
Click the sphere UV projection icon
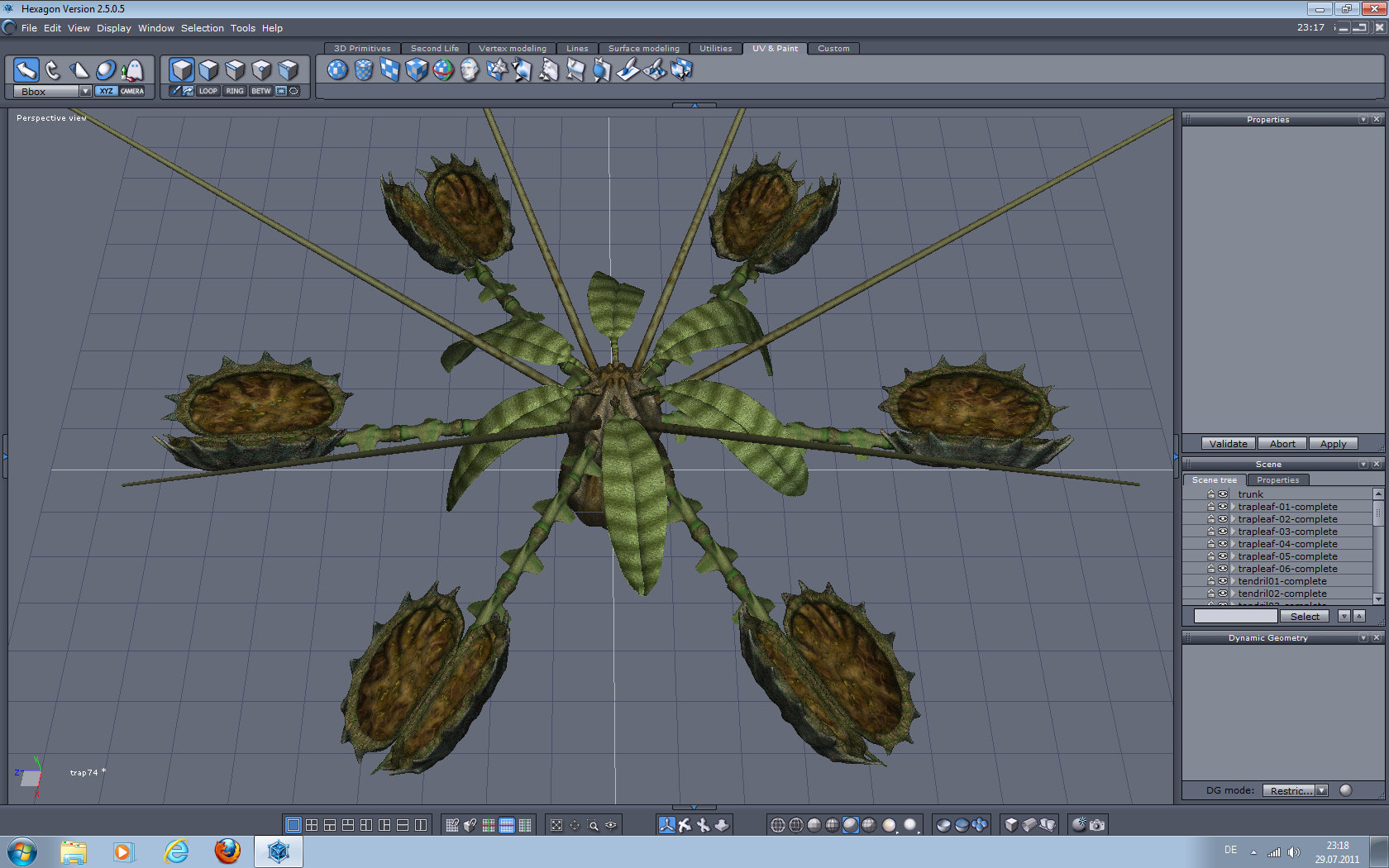pos(337,70)
